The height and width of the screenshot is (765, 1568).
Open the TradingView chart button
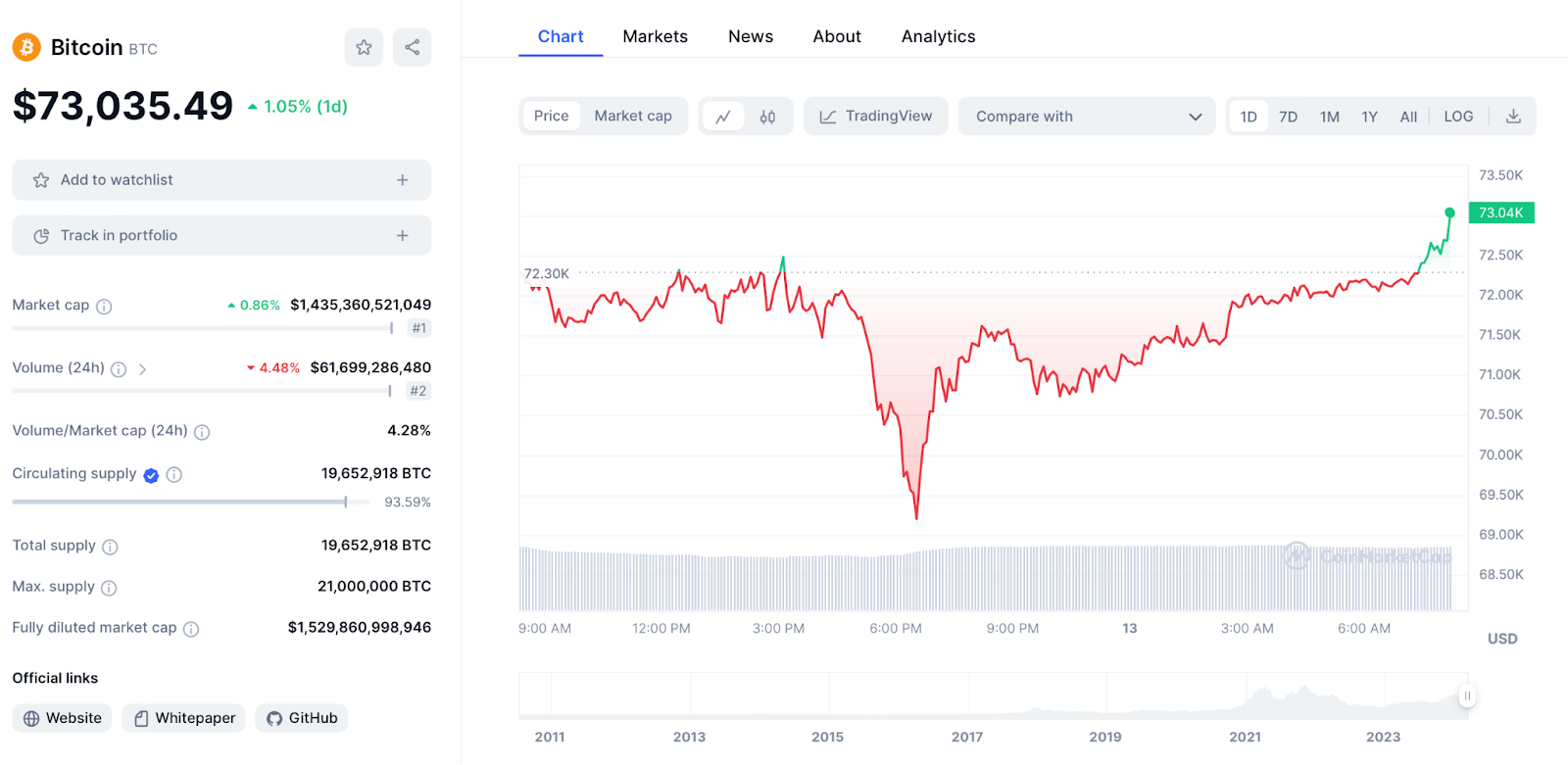[876, 117]
